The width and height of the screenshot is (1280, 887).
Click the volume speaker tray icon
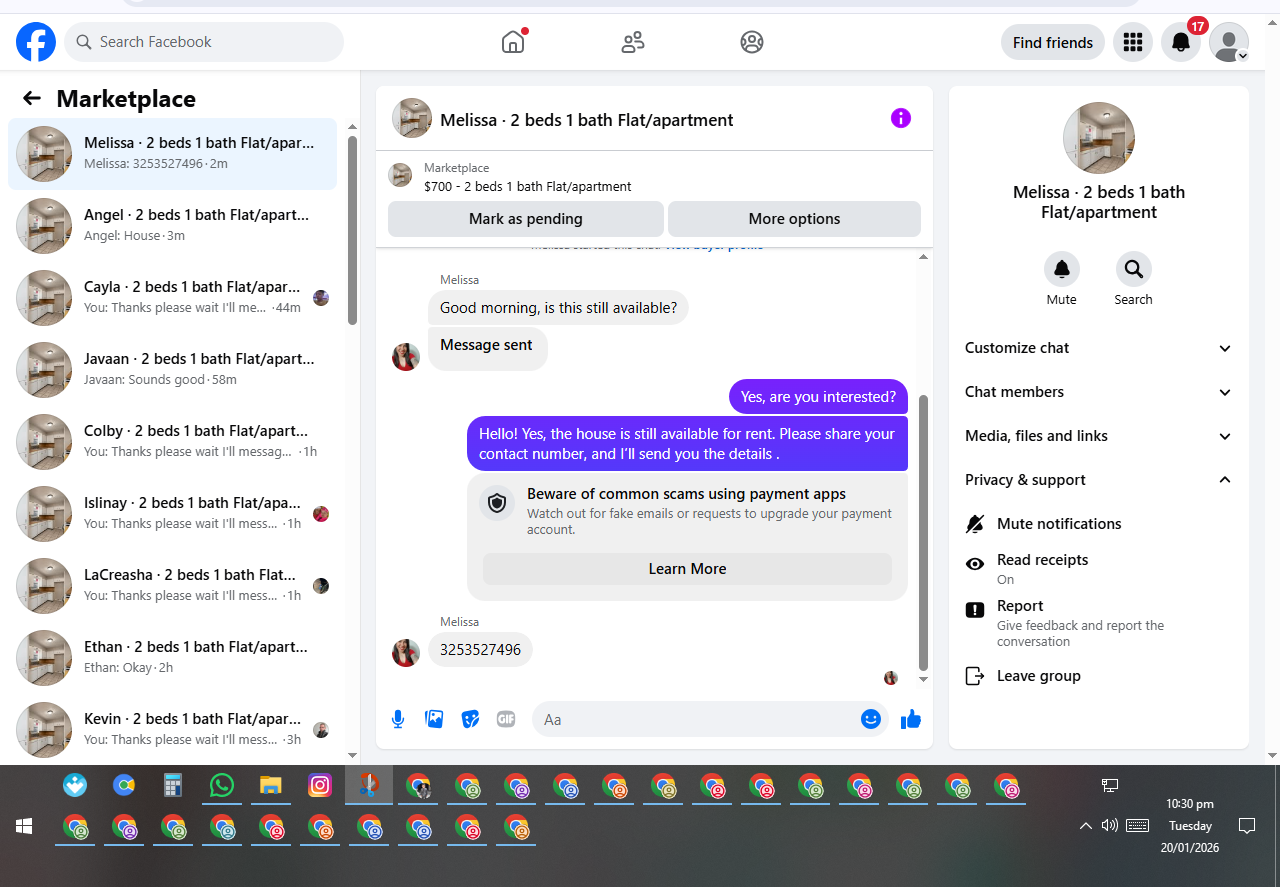(x=1109, y=826)
